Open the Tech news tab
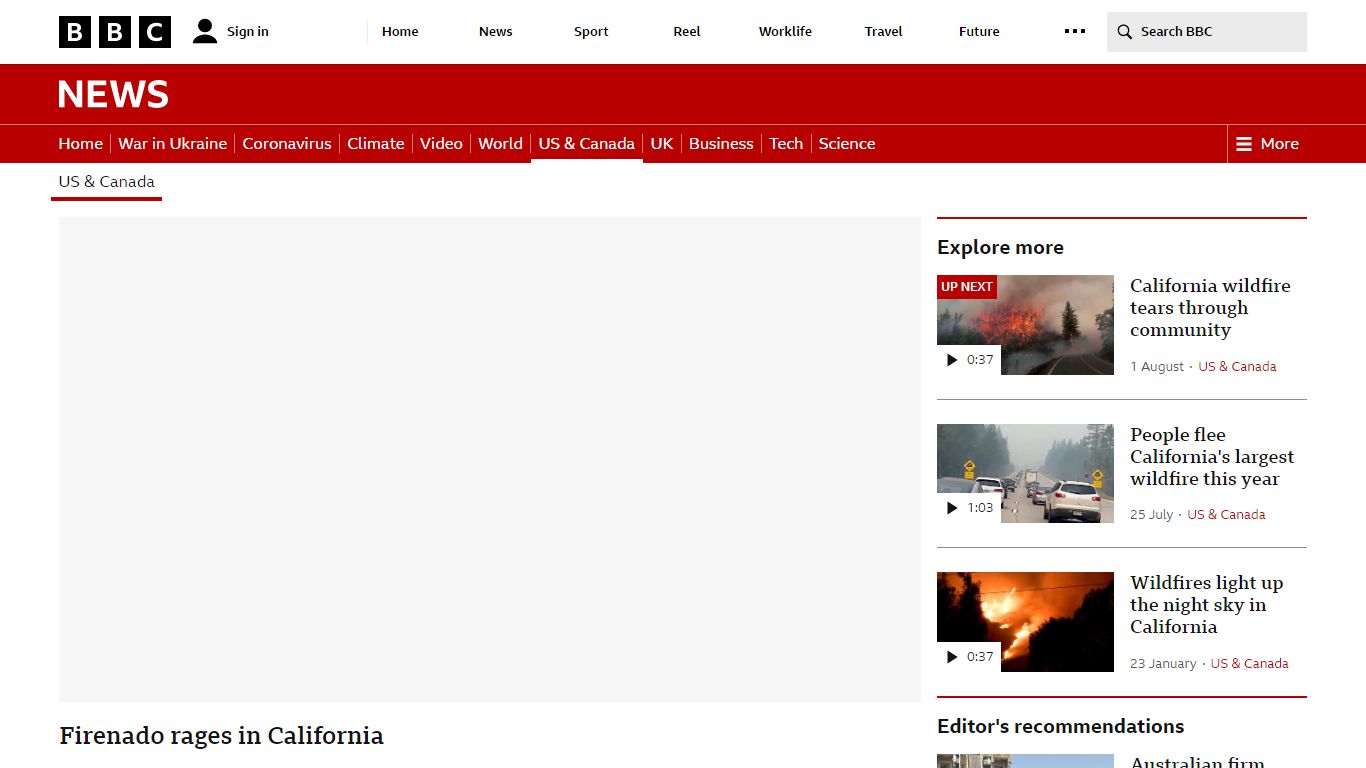The width and height of the screenshot is (1366, 768). click(786, 144)
